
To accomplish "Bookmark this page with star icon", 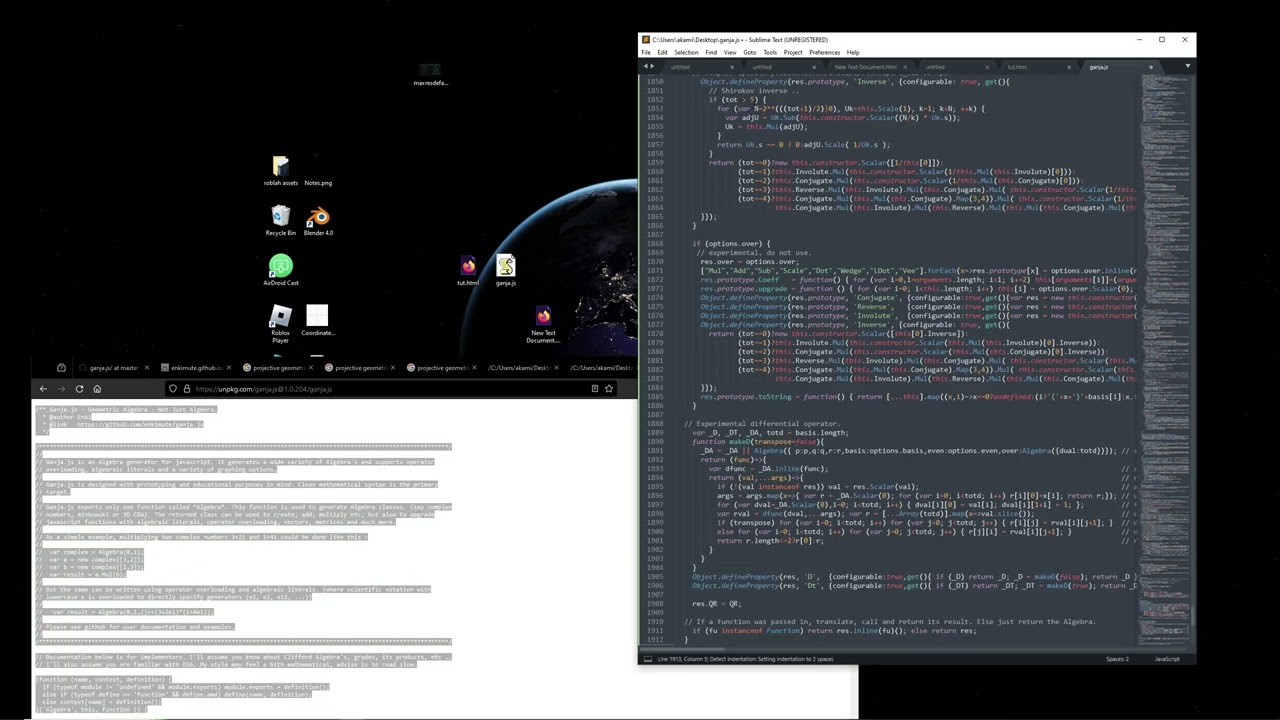I will [609, 389].
